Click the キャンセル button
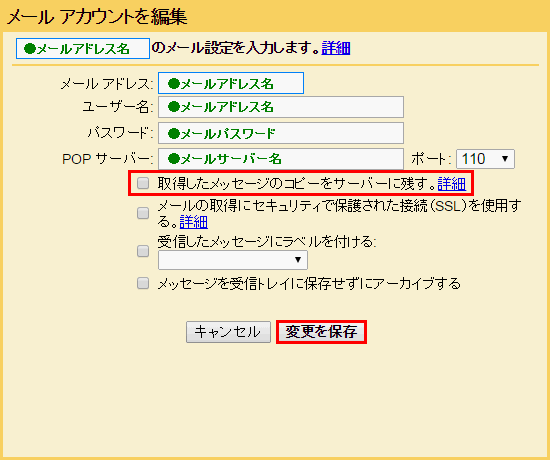The width and height of the screenshot is (550, 460). click(228, 332)
